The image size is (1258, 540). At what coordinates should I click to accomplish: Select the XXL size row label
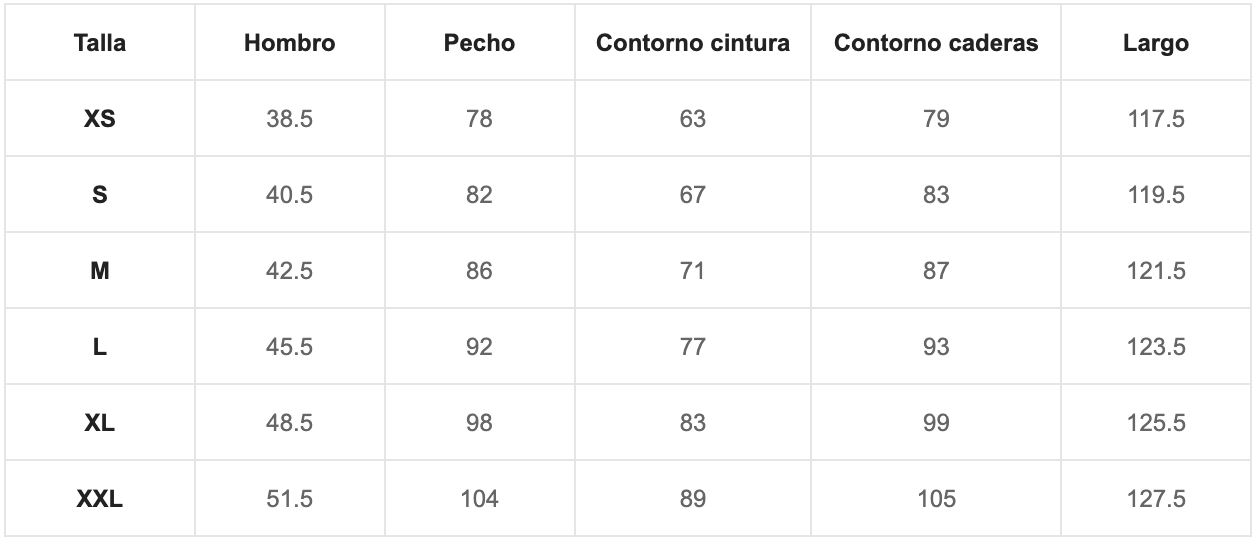point(100,499)
